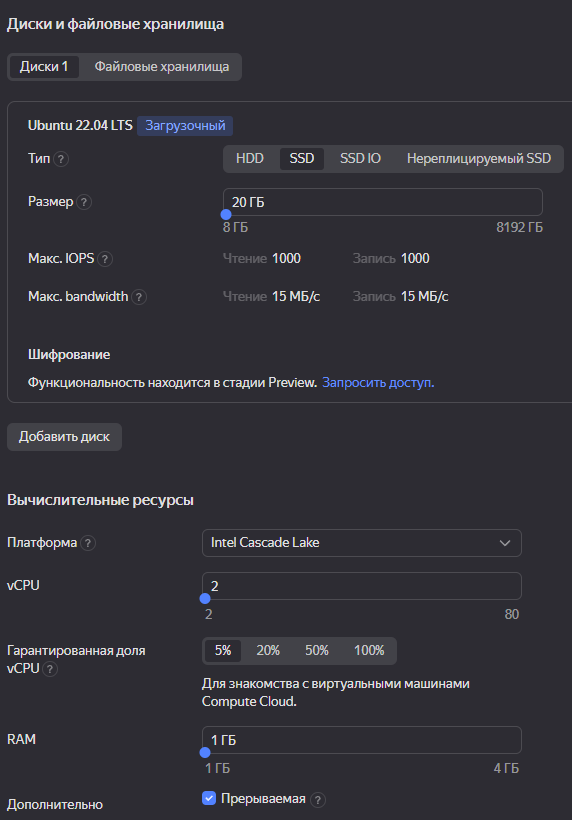572x820 pixels.
Task: Open the Платформа dropdown Intel Cascade Lake
Action: [362, 543]
